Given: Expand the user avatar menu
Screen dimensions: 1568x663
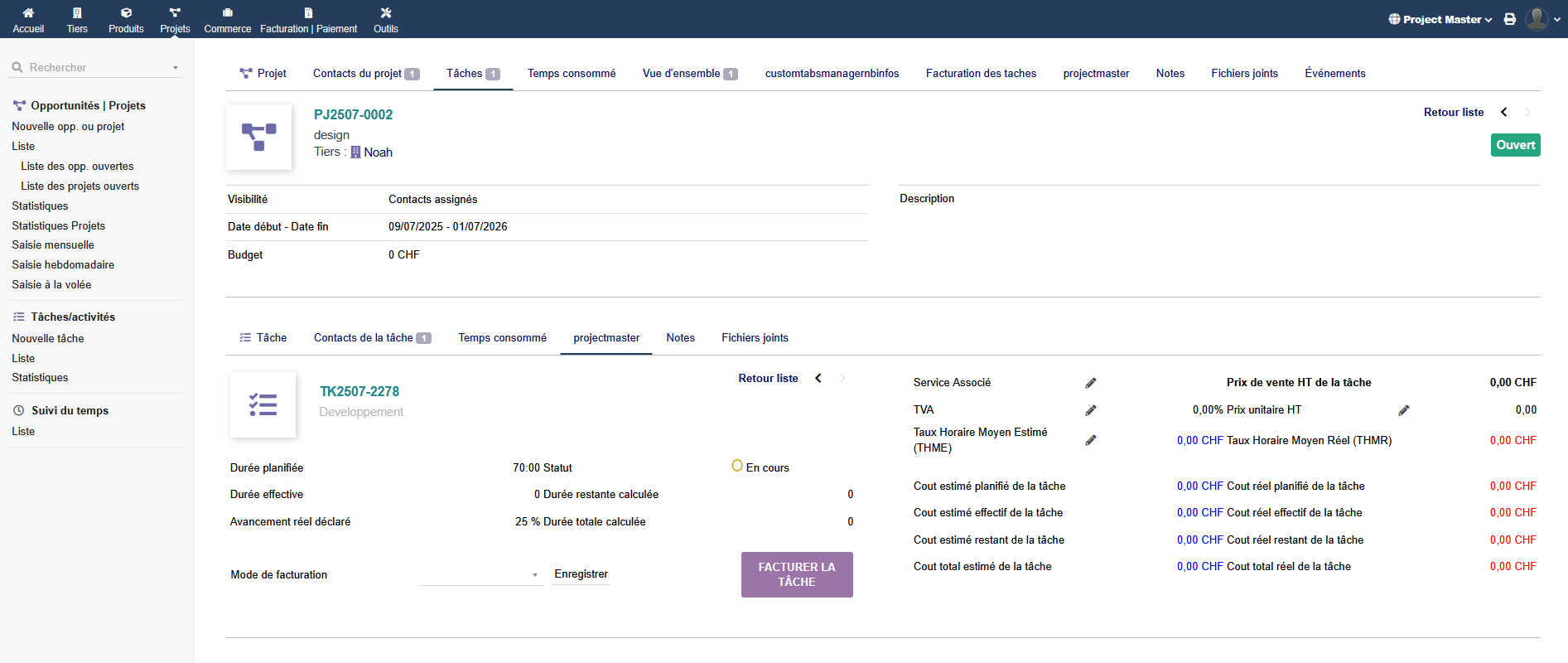Looking at the screenshot, I should 1543,19.
